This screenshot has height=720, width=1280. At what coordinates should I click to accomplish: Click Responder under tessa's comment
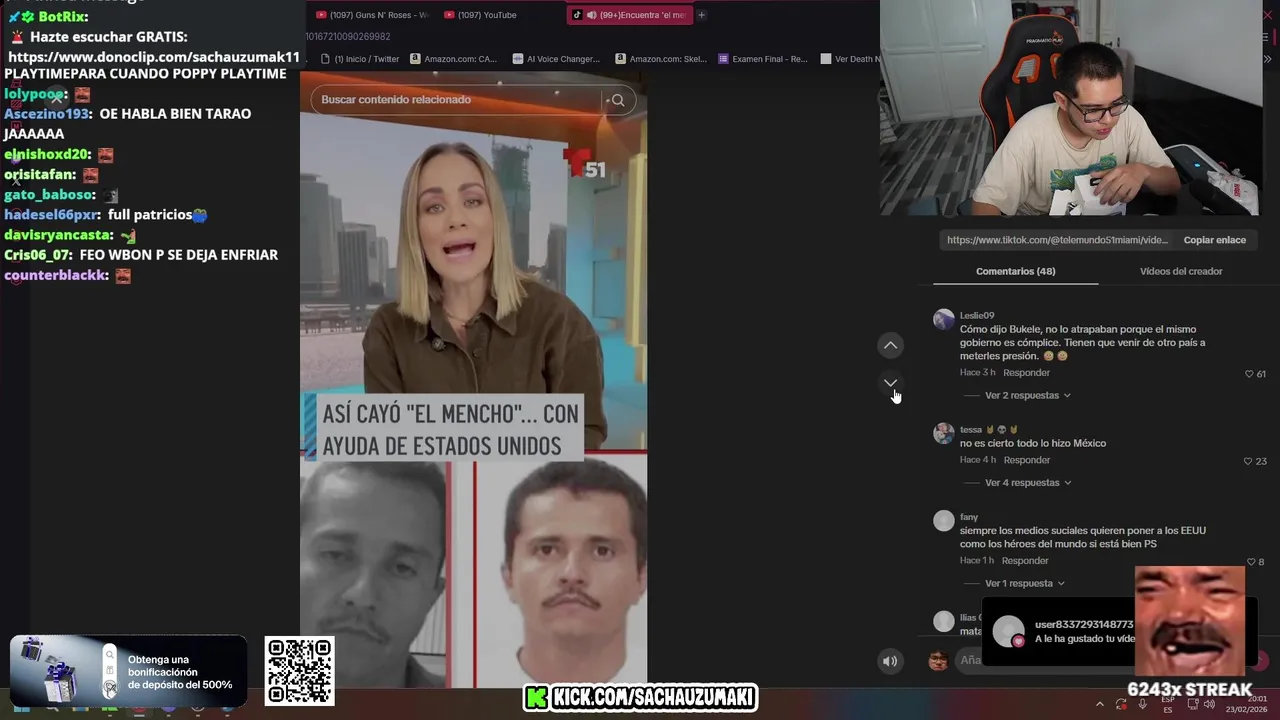(1027, 460)
